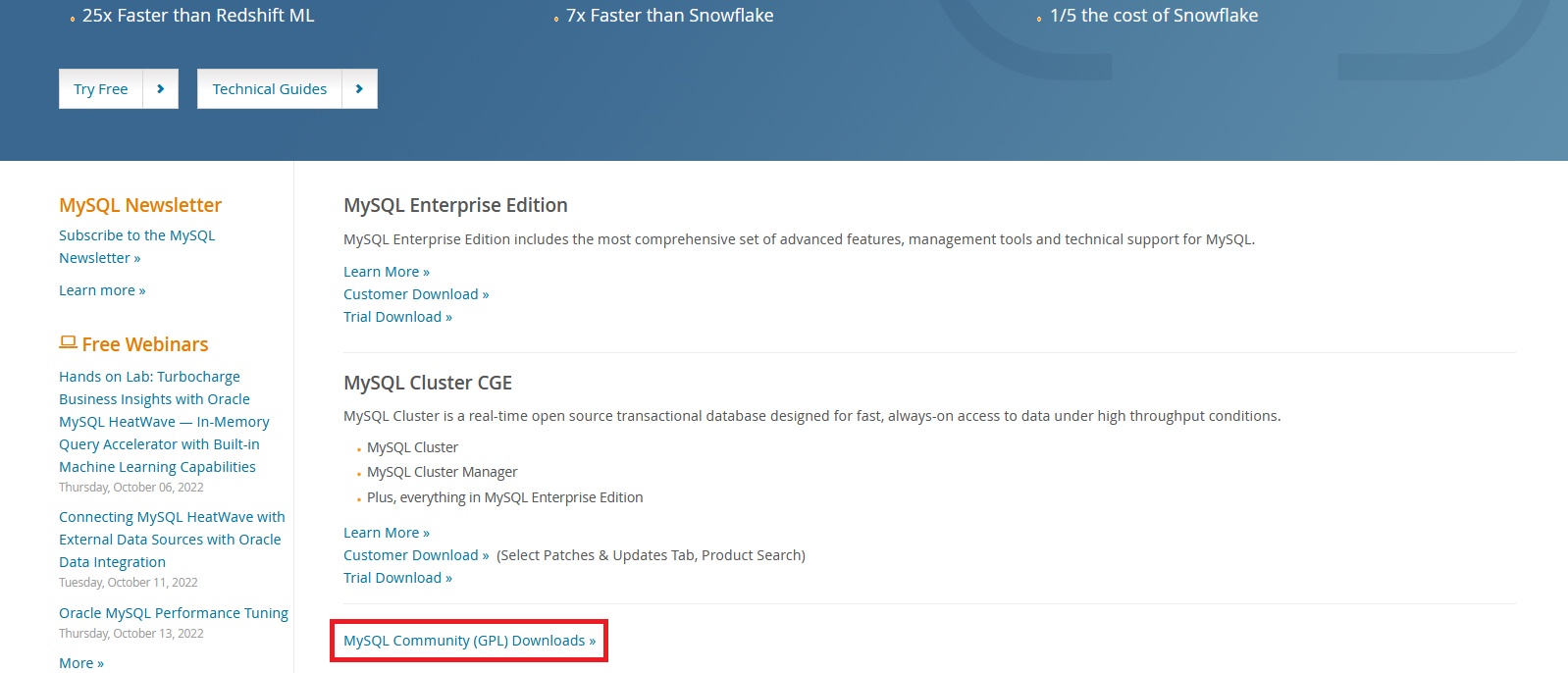The image size is (1568, 673).
Task: Click Learn More under MySQL Enterprise Edition
Action: [x=387, y=272]
